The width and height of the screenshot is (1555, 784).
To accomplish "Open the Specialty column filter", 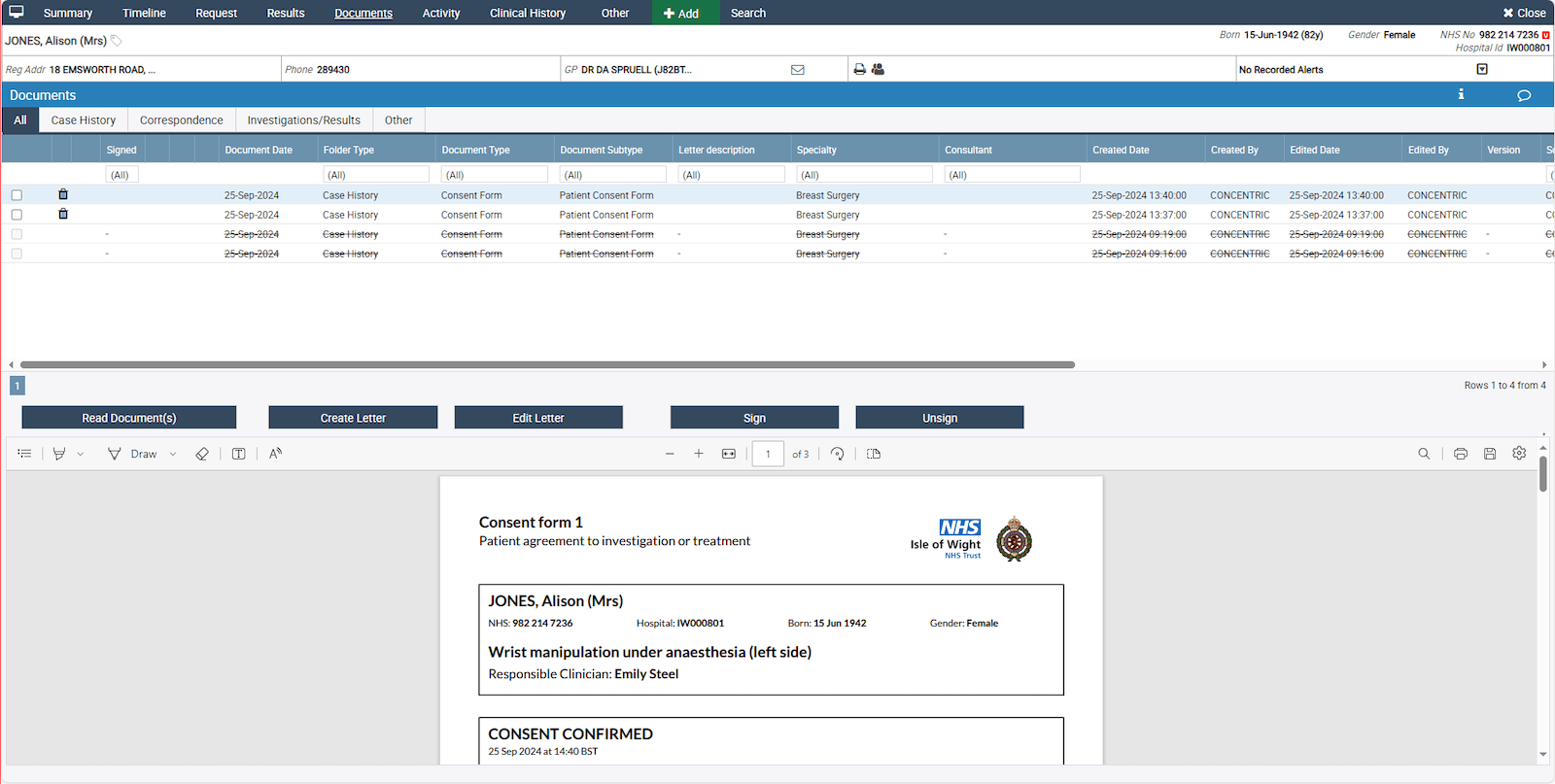I will click(x=865, y=175).
